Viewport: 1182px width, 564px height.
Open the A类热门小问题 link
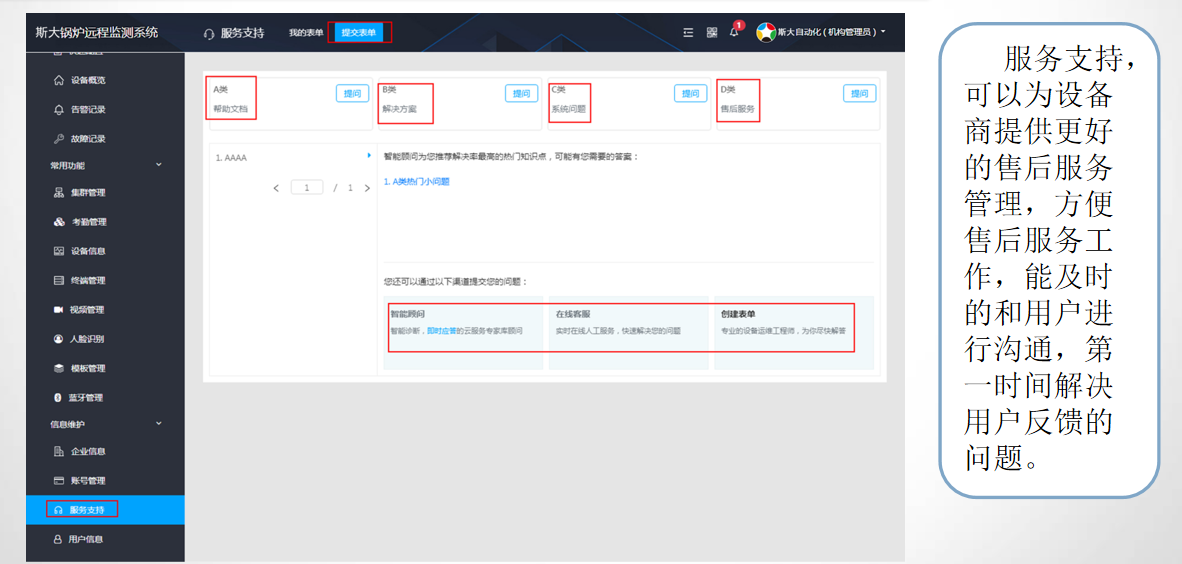(417, 182)
